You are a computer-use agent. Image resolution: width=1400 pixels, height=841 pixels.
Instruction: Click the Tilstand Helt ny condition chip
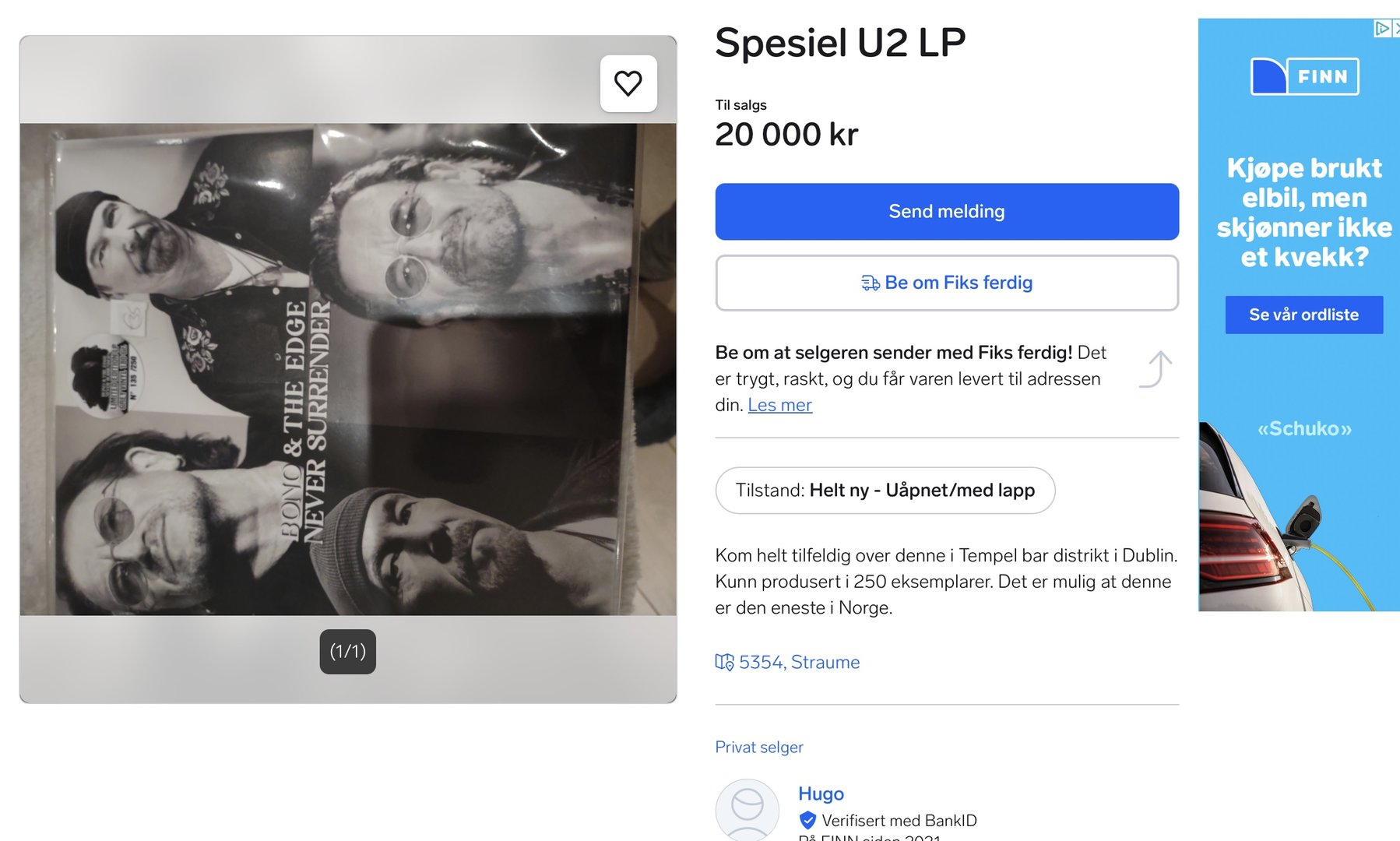(885, 491)
